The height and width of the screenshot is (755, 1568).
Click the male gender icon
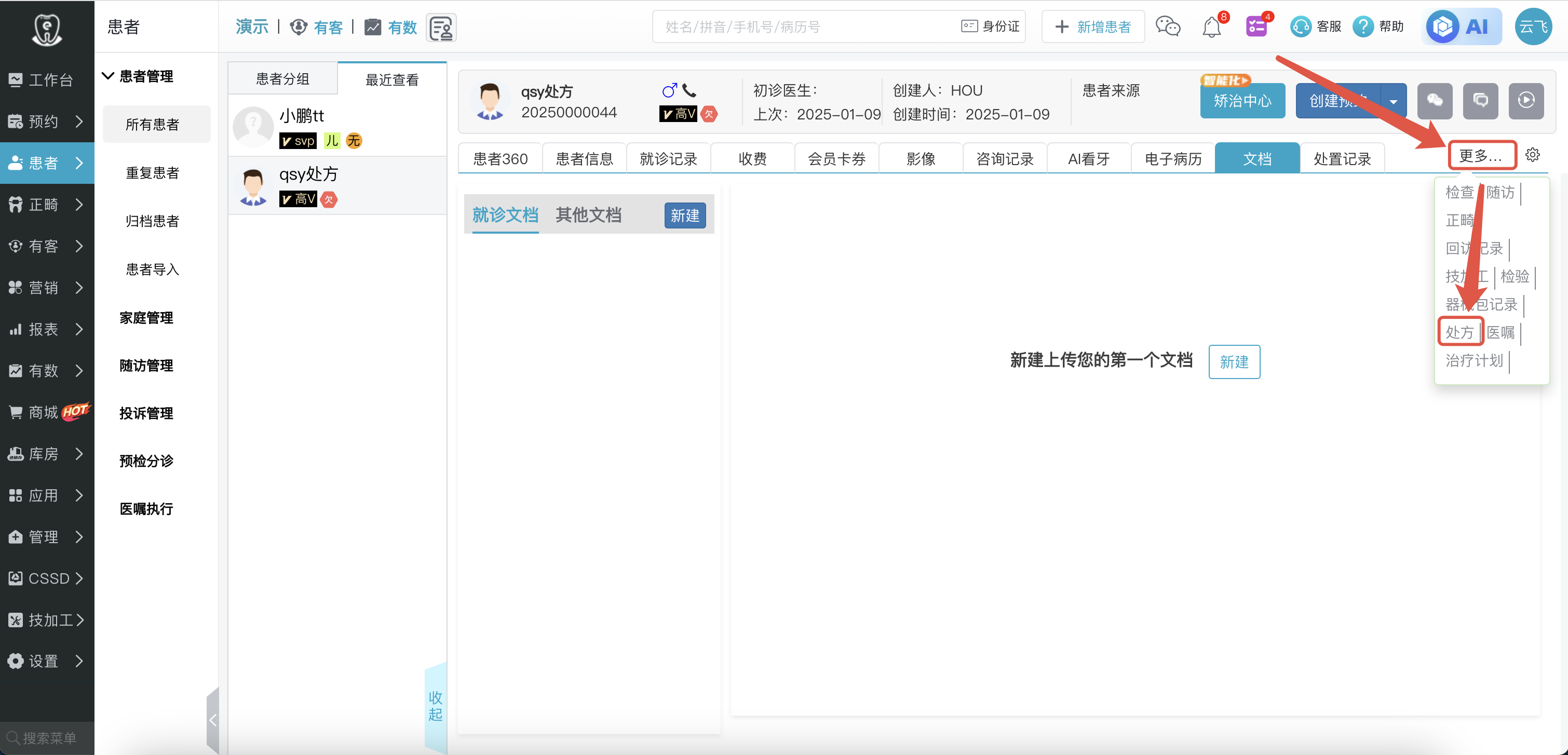[x=669, y=91]
